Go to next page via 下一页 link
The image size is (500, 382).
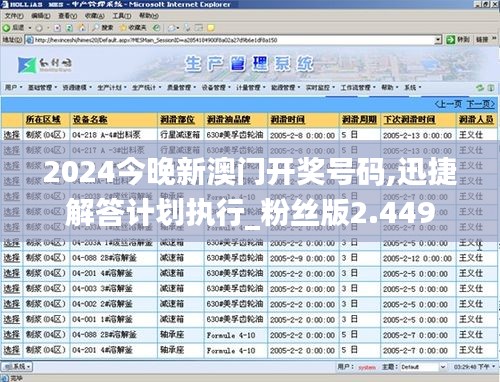(480, 104)
